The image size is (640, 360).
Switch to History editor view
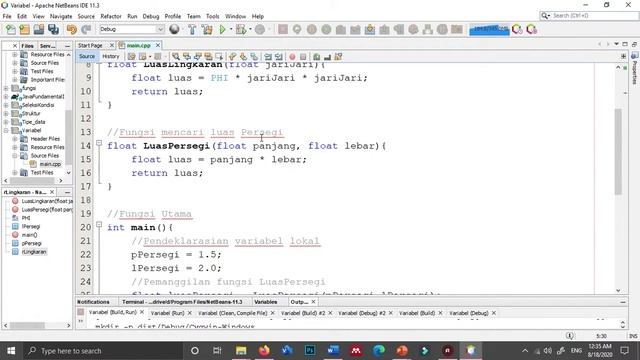pos(111,56)
